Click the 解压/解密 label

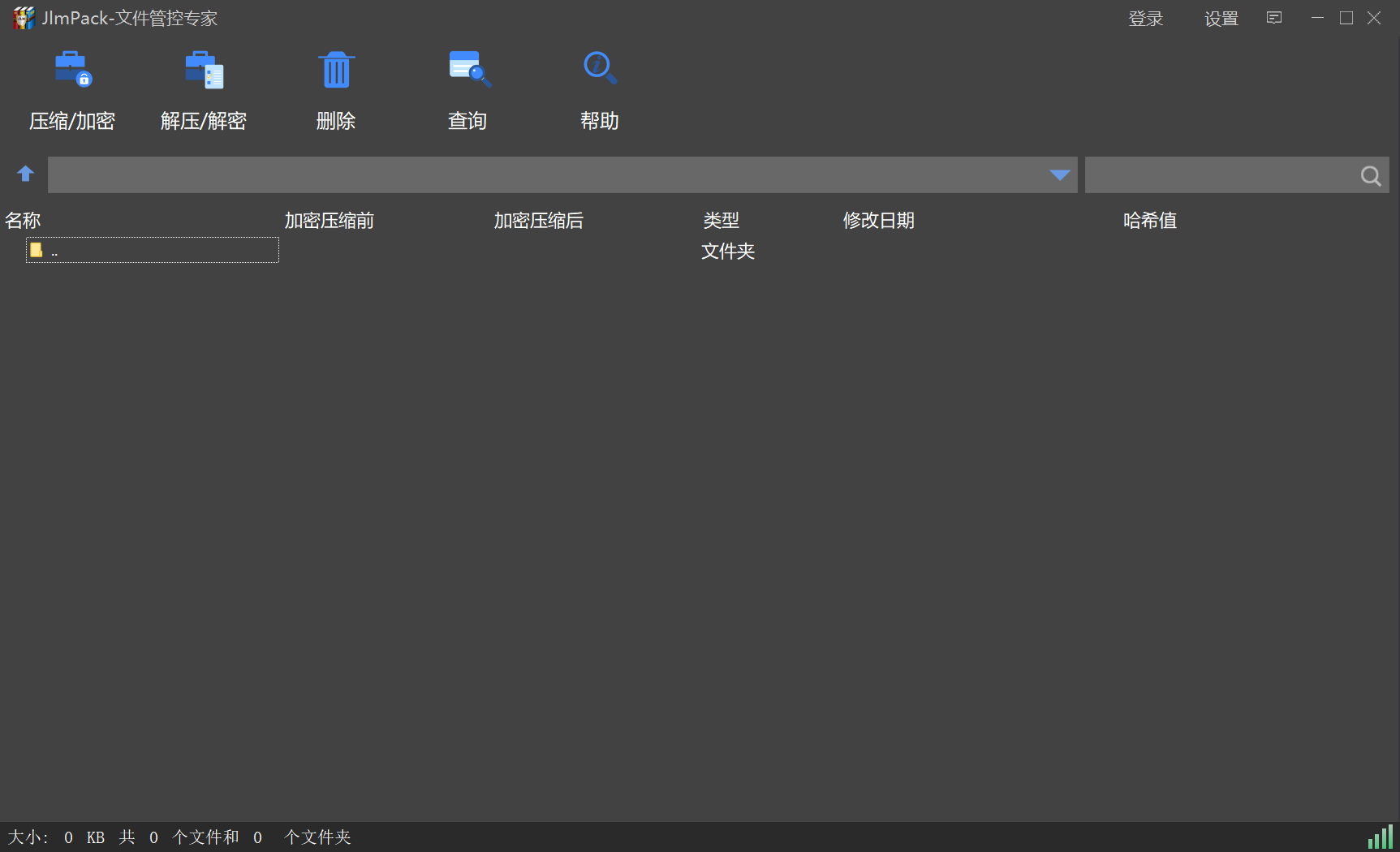204,121
